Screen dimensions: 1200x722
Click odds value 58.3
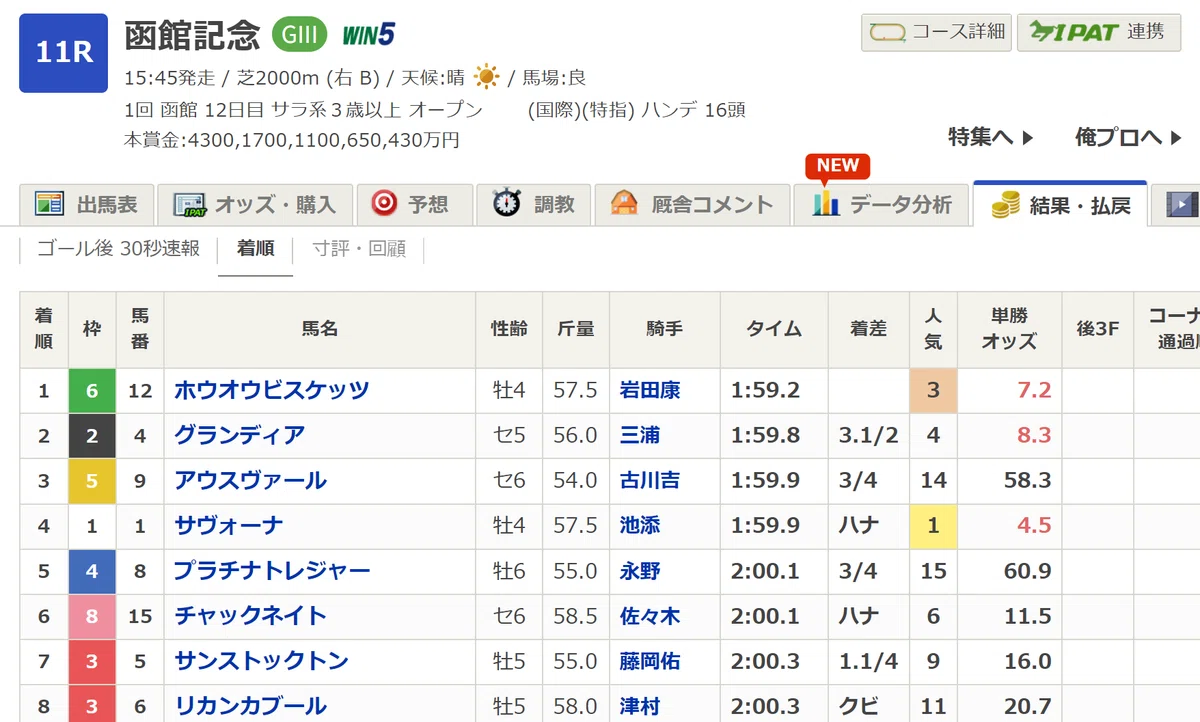point(1028,480)
